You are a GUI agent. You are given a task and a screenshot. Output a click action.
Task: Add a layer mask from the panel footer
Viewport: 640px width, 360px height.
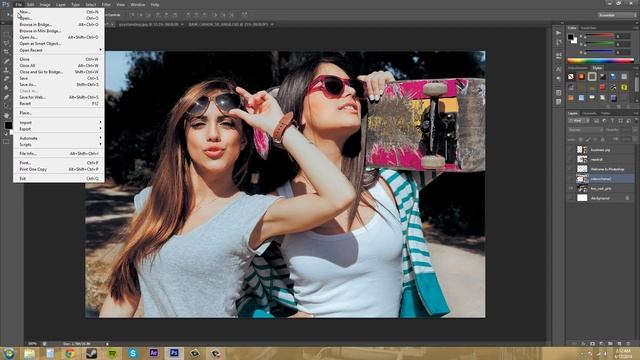click(592, 344)
